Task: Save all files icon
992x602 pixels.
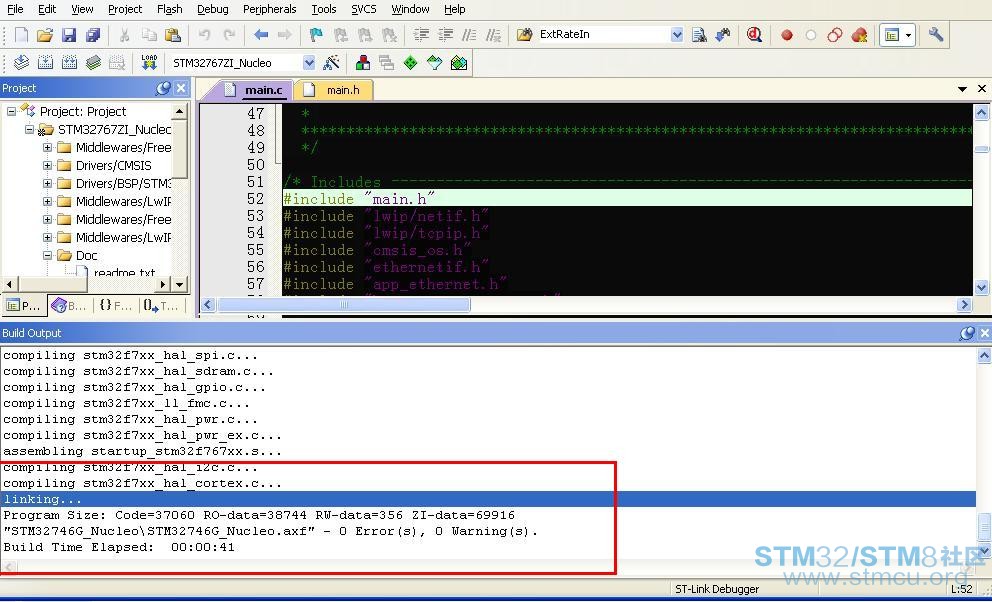Action: point(93,35)
